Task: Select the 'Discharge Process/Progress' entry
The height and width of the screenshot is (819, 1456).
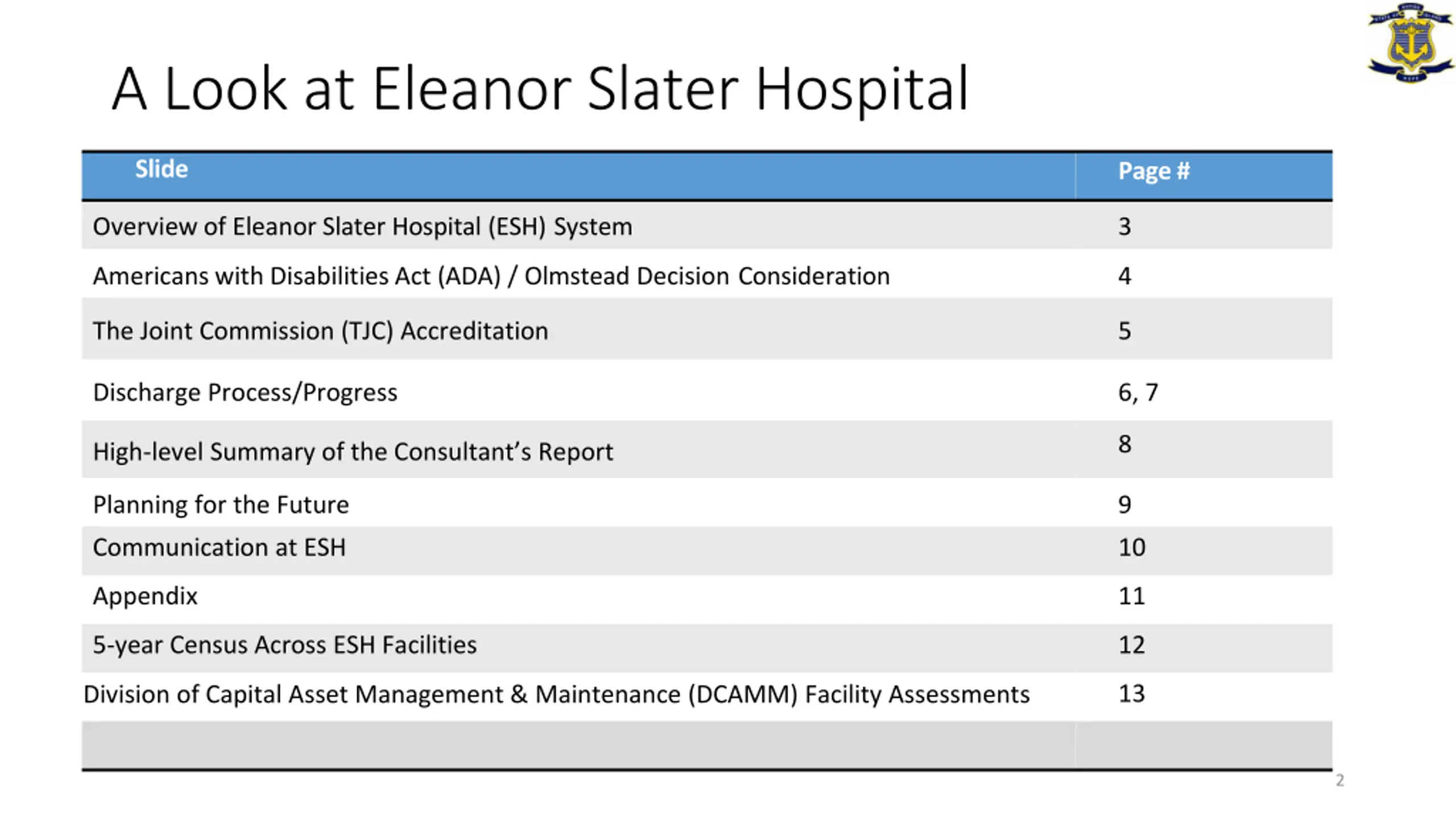Action: (x=245, y=392)
